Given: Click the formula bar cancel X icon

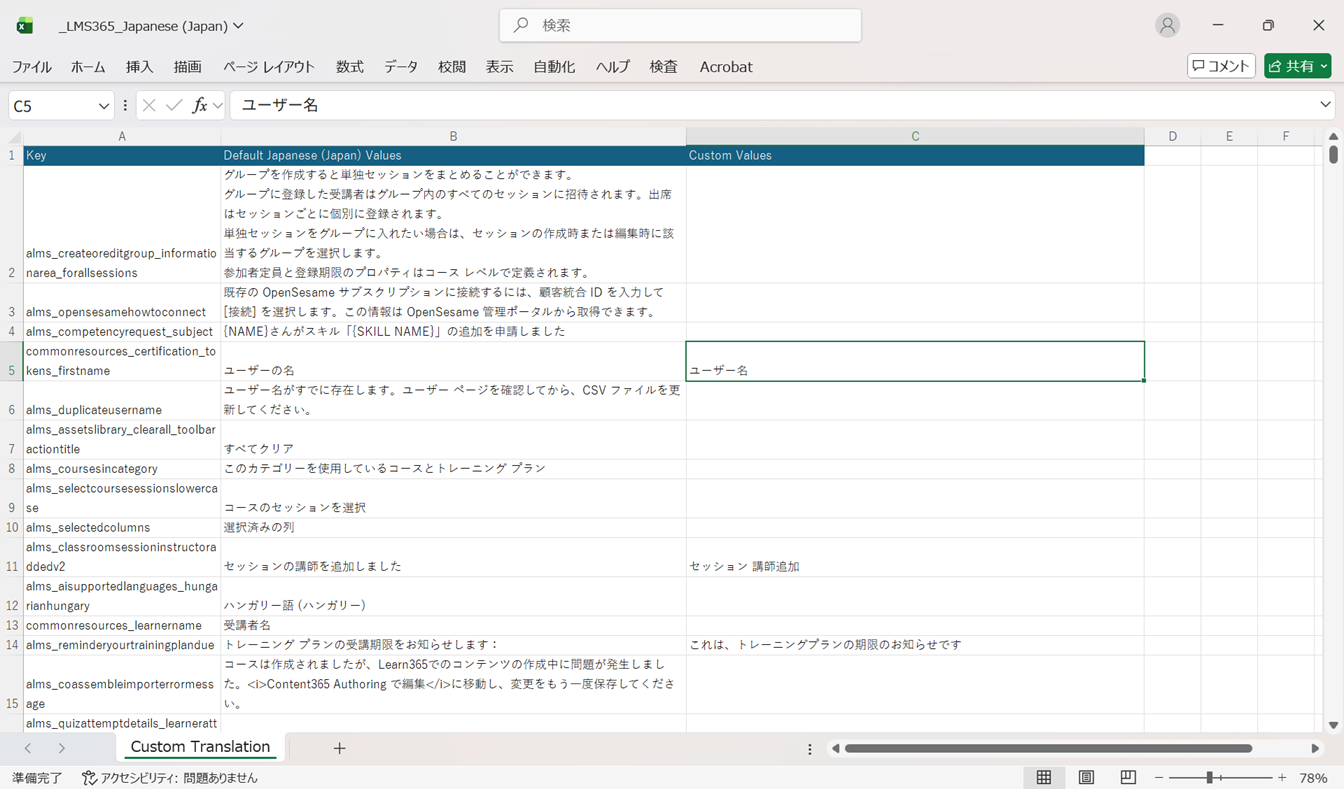Looking at the screenshot, I should (149, 105).
